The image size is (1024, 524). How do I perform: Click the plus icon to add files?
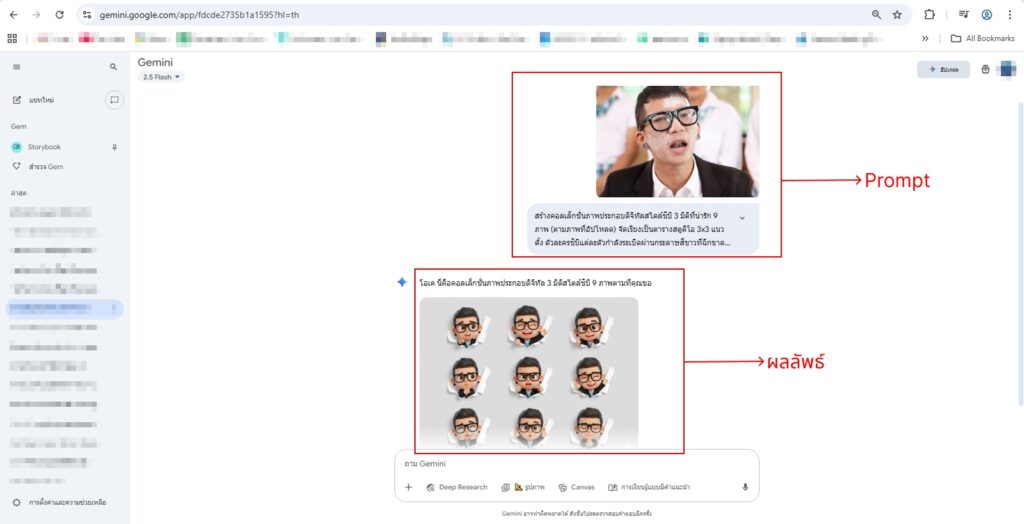tap(408, 487)
